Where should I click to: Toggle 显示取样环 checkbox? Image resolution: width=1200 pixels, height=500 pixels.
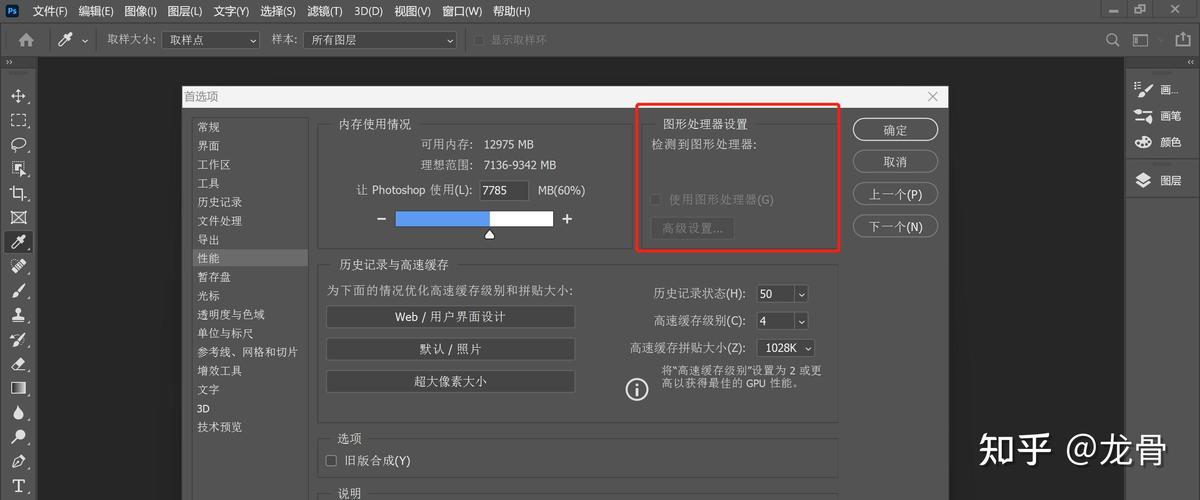(x=480, y=40)
